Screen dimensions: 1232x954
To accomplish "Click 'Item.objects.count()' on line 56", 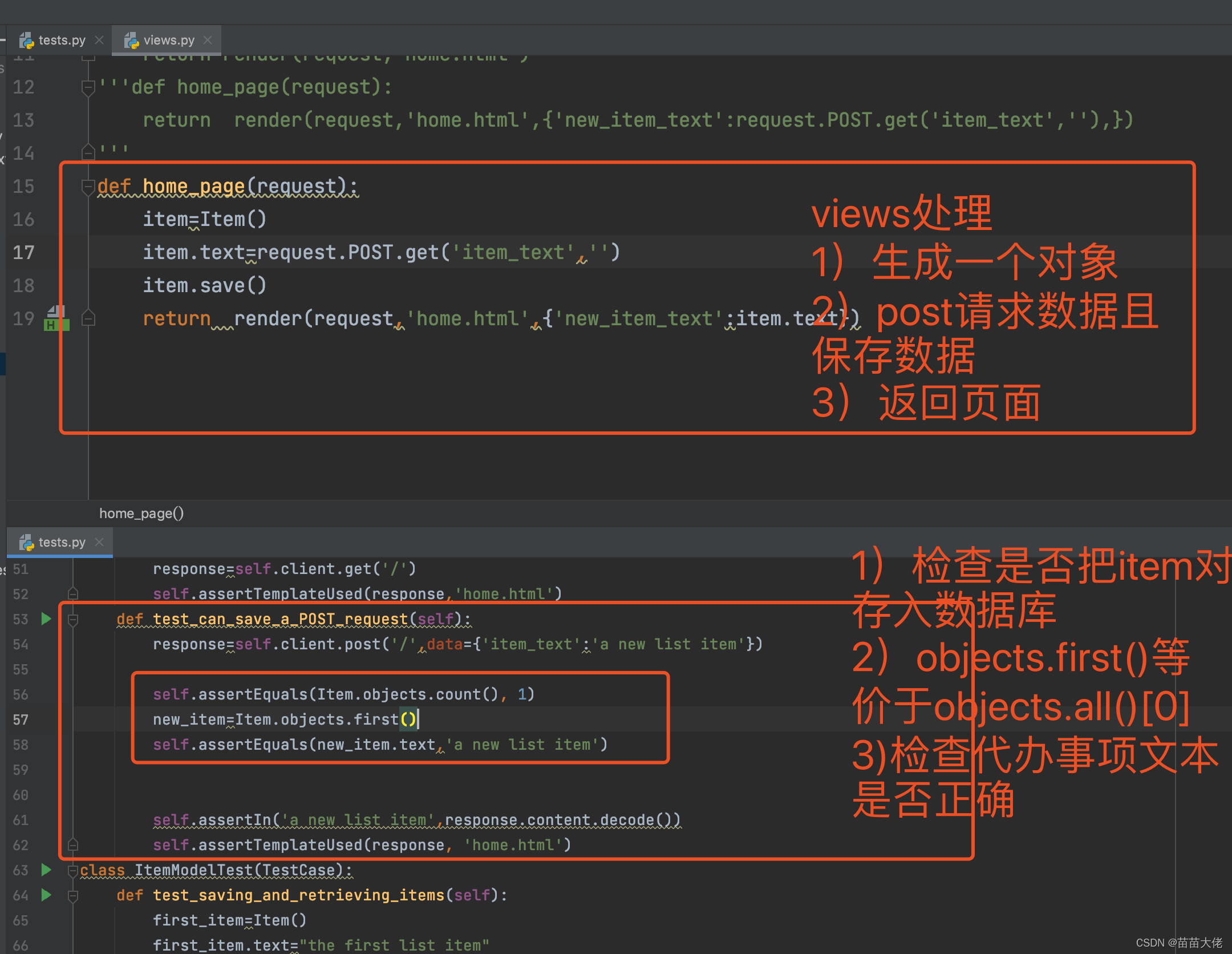I will click(408, 694).
